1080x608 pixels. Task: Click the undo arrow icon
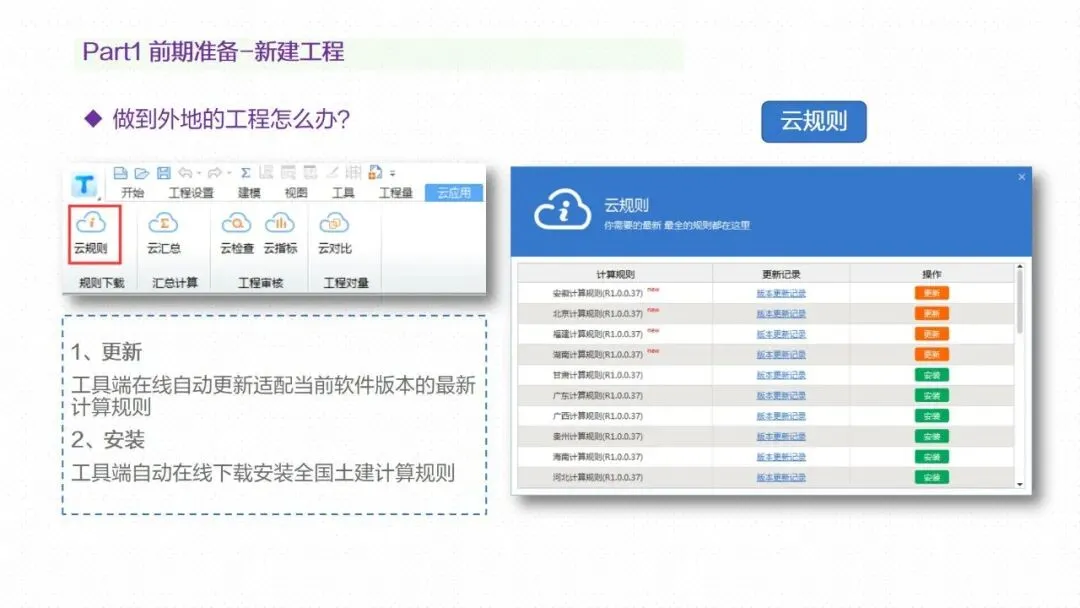coord(185,173)
